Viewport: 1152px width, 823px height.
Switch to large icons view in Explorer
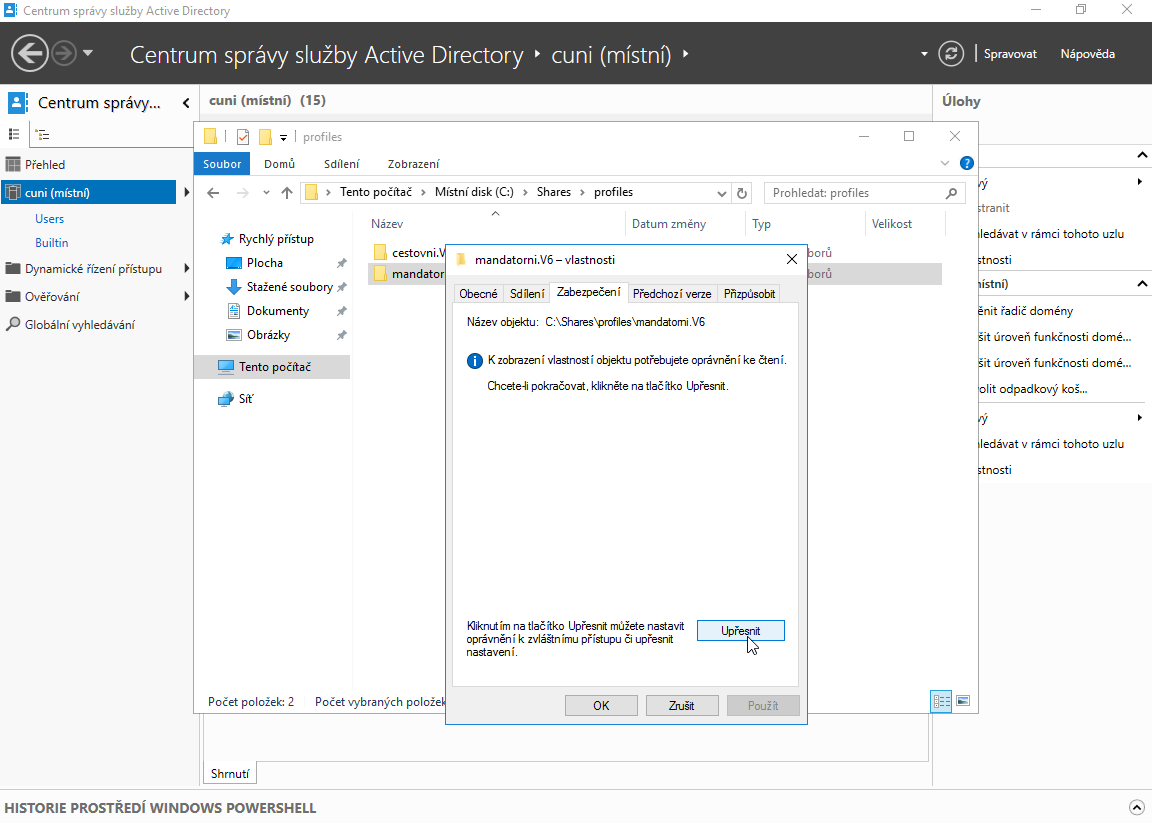pos(963,702)
